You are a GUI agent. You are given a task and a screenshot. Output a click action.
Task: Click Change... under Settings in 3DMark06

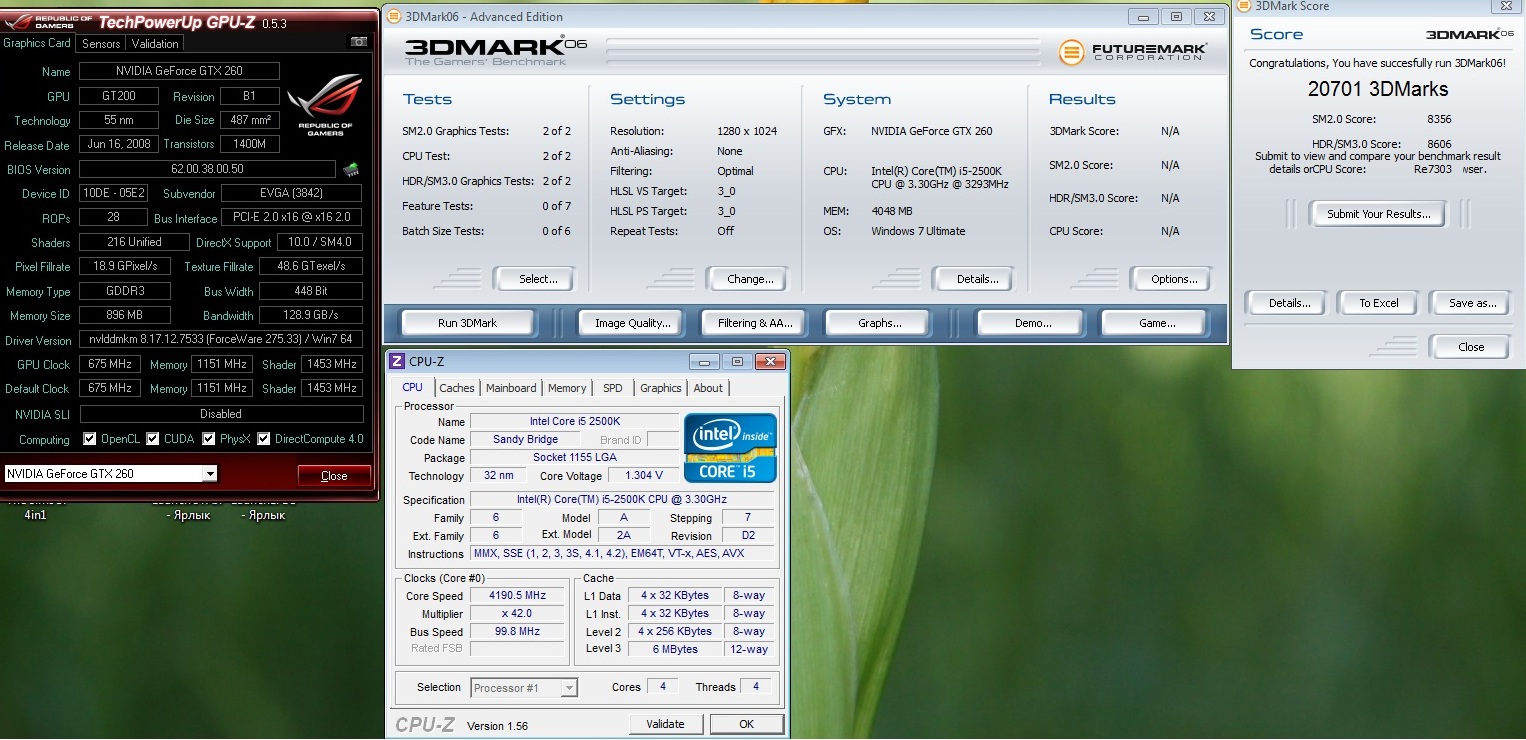[750, 279]
